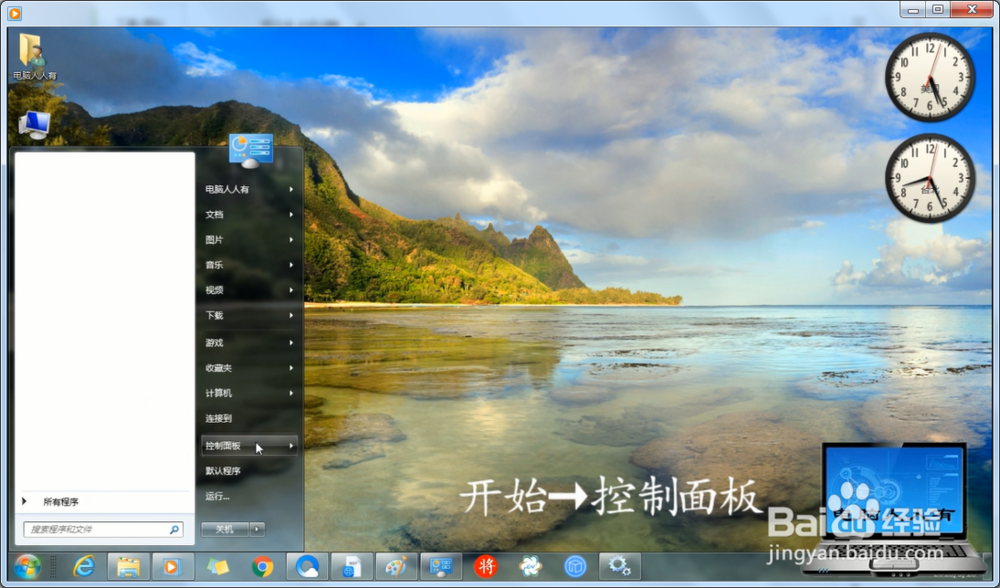Click the 关机 shutdown button
1000x588 pixels.
coord(224,529)
